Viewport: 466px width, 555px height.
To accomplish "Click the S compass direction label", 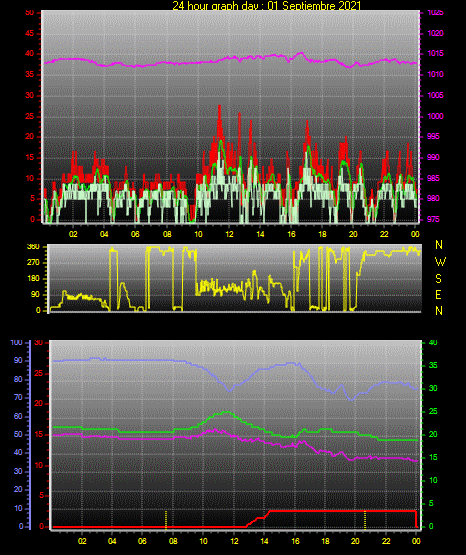I will [x=438, y=279].
